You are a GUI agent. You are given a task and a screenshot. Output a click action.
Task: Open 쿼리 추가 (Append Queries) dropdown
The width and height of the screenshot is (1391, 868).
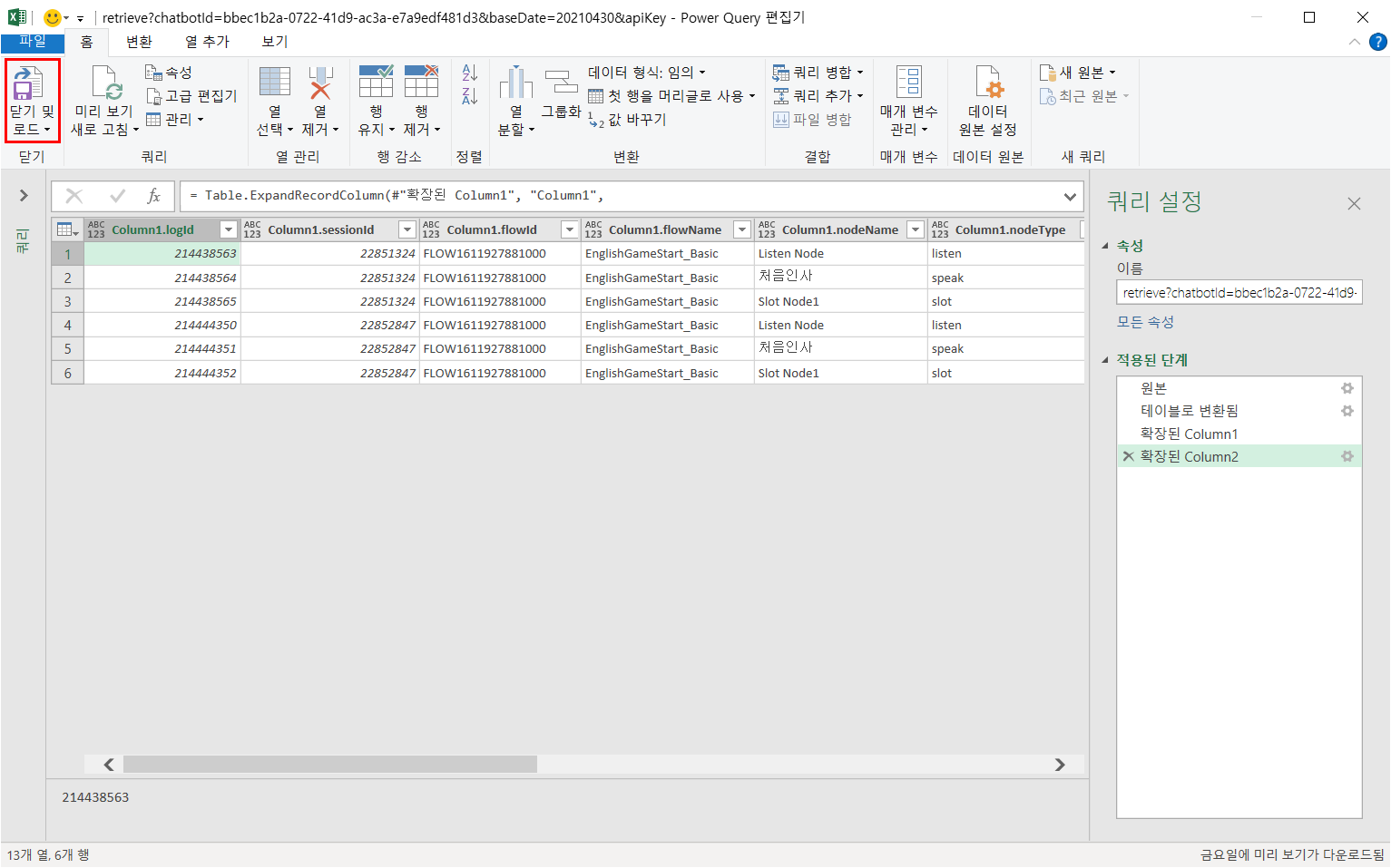point(818,96)
